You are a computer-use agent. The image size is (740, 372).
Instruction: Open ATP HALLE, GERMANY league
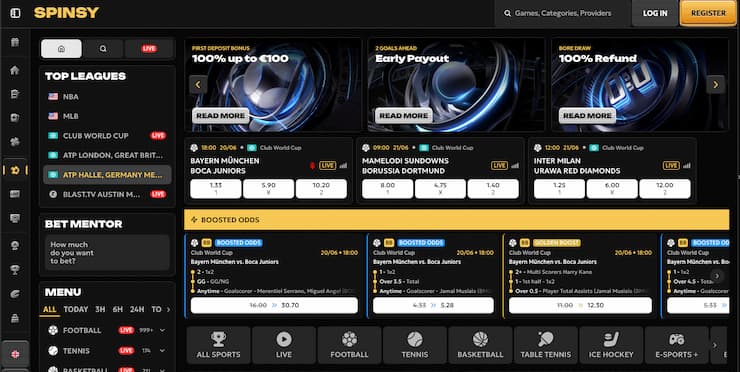[x=107, y=175]
